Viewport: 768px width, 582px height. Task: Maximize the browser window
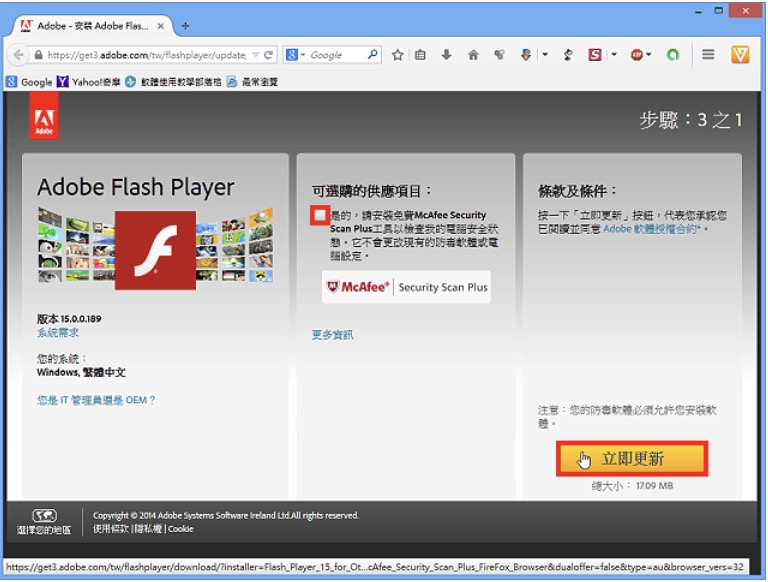[x=719, y=11]
